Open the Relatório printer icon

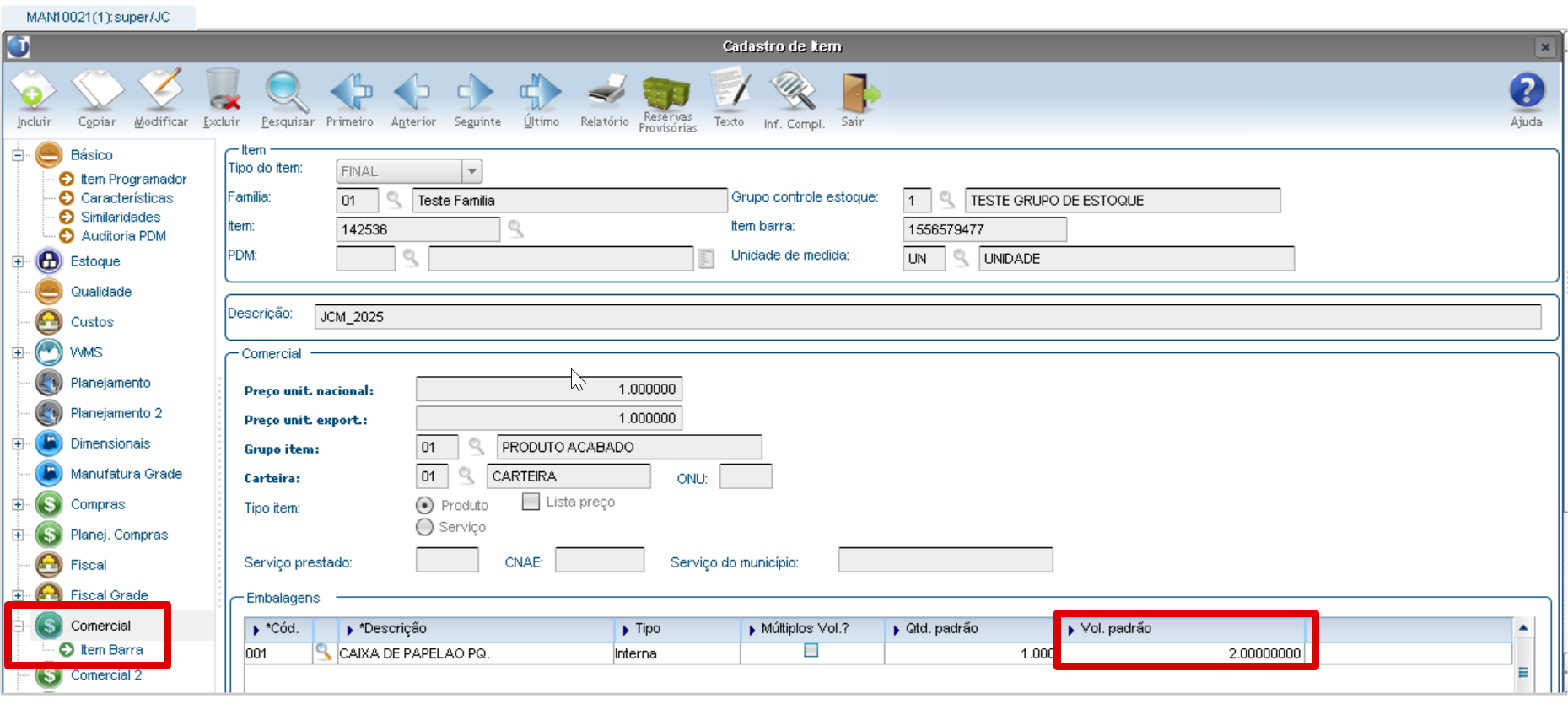click(605, 91)
